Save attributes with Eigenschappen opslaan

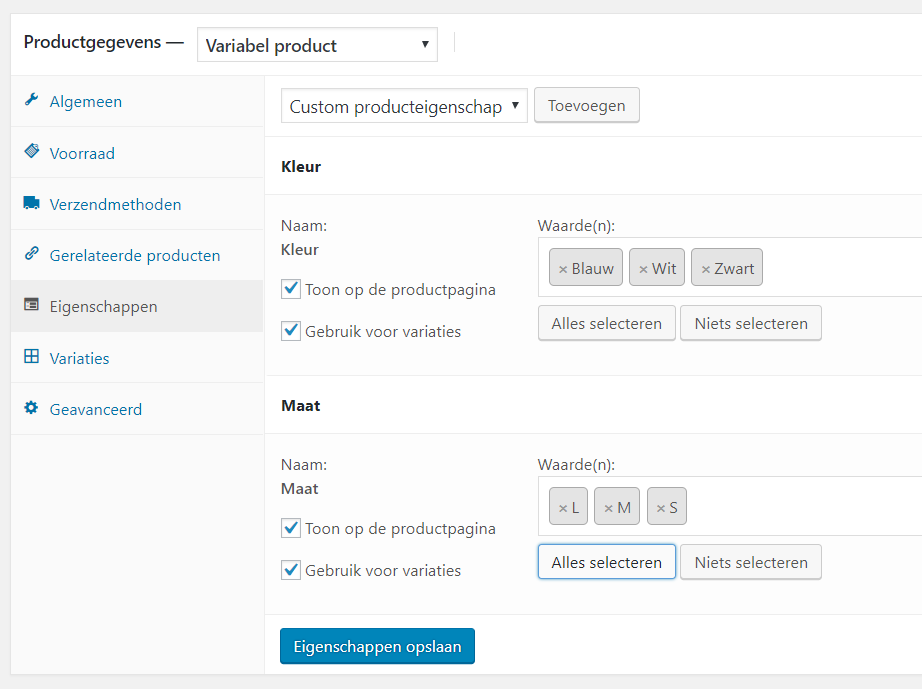pos(378,646)
